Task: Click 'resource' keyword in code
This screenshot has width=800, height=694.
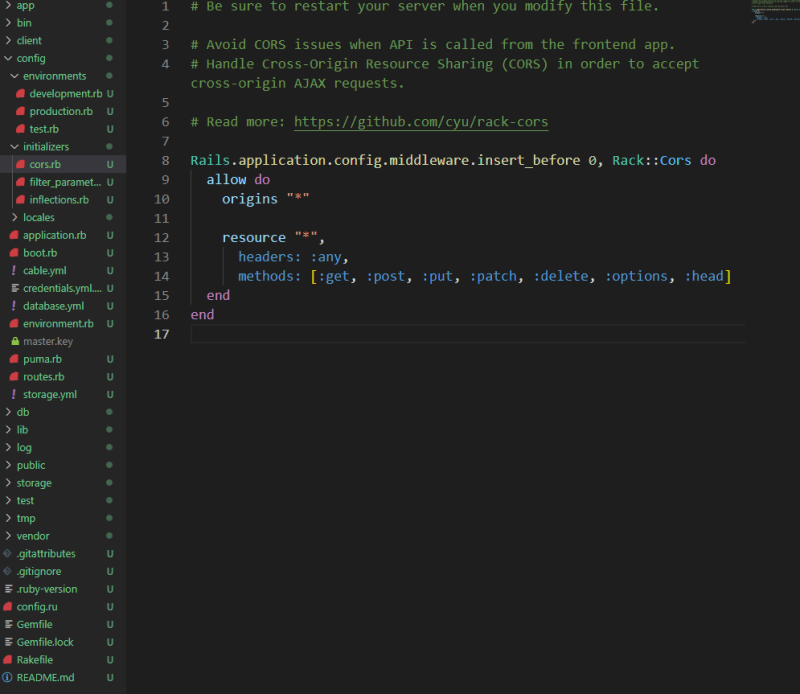Action: [x=254, y=238]
